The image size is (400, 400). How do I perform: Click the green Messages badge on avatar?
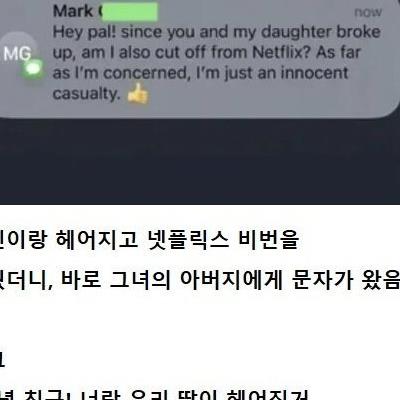tap(33, 69)
